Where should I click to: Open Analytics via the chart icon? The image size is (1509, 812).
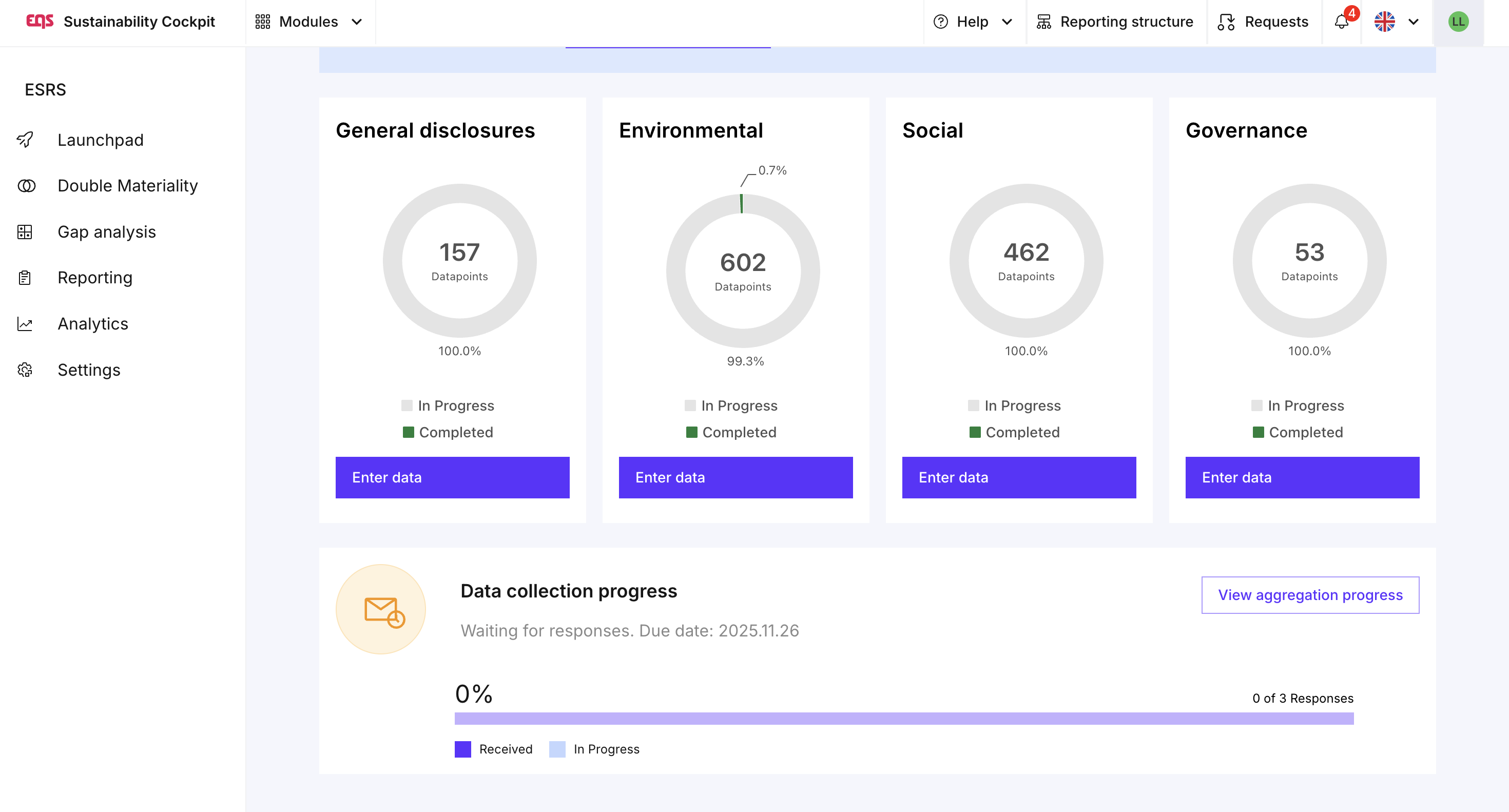[25, 324]
